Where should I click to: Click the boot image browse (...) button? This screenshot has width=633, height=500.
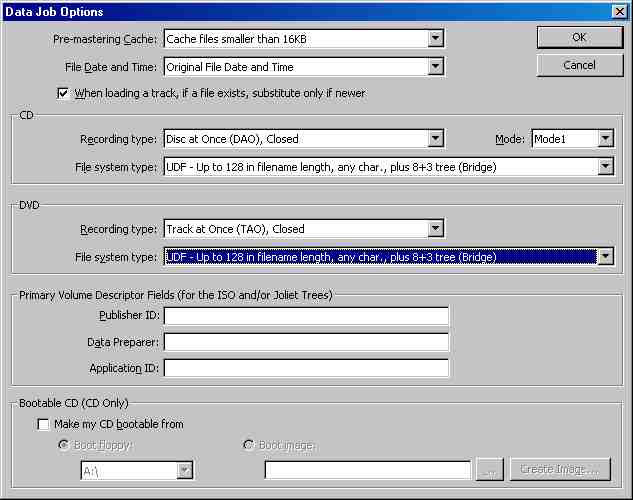point(490,470)
